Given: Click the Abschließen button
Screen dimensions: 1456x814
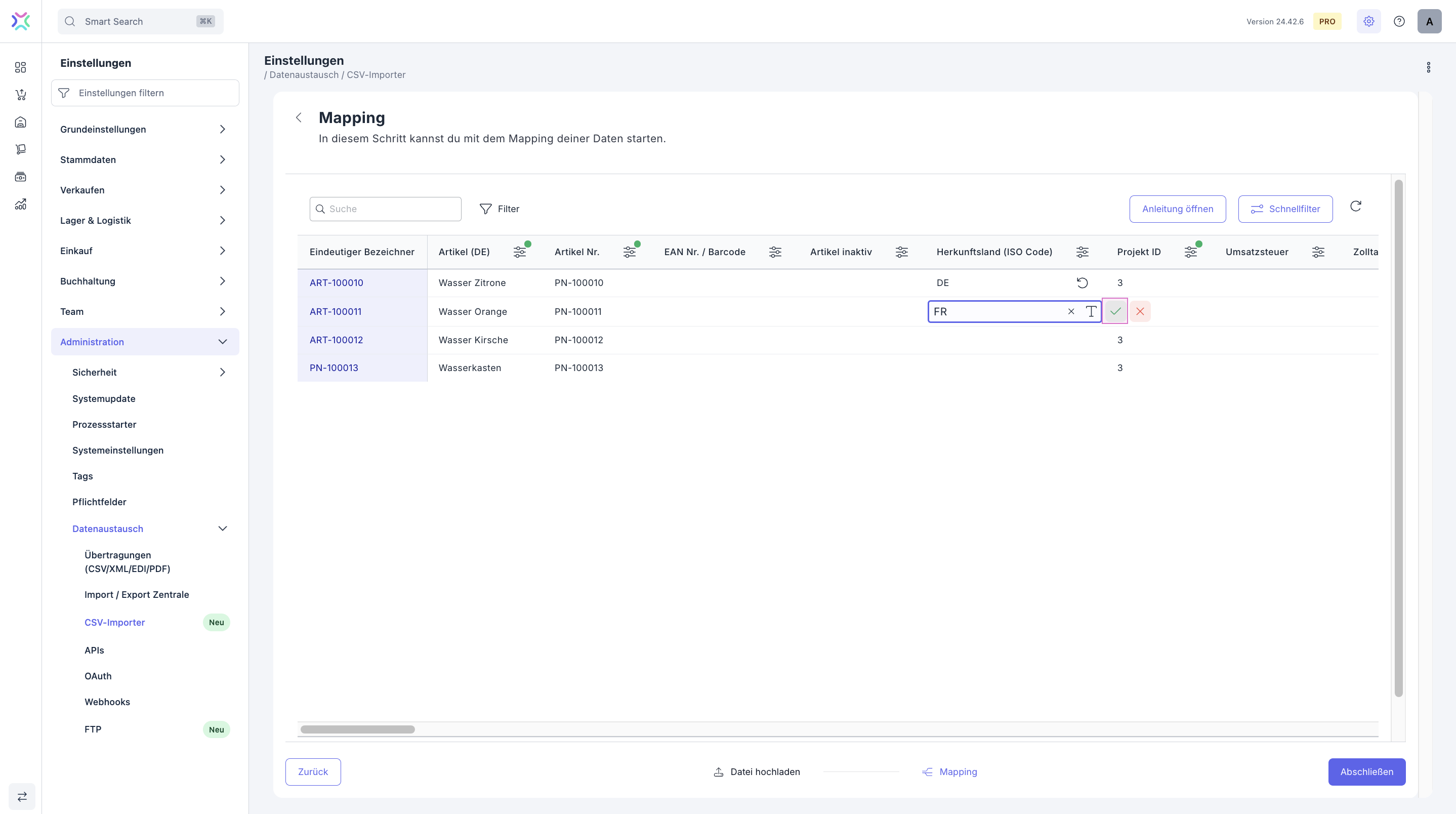Looking at the screenshot, I should click(x=1366, y=771).
